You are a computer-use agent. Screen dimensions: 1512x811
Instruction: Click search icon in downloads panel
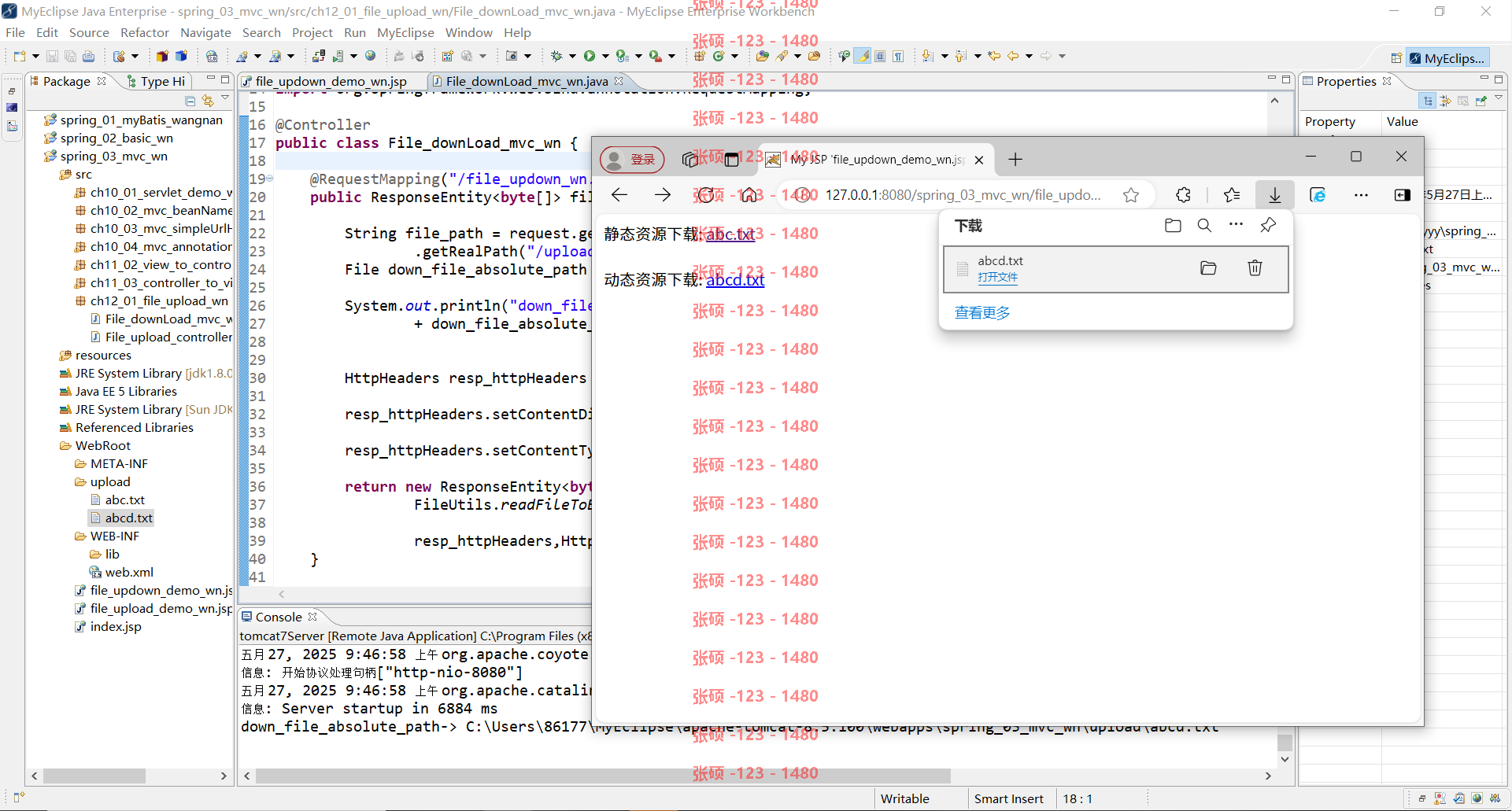pyautogui.click(x=1204, y=226)
